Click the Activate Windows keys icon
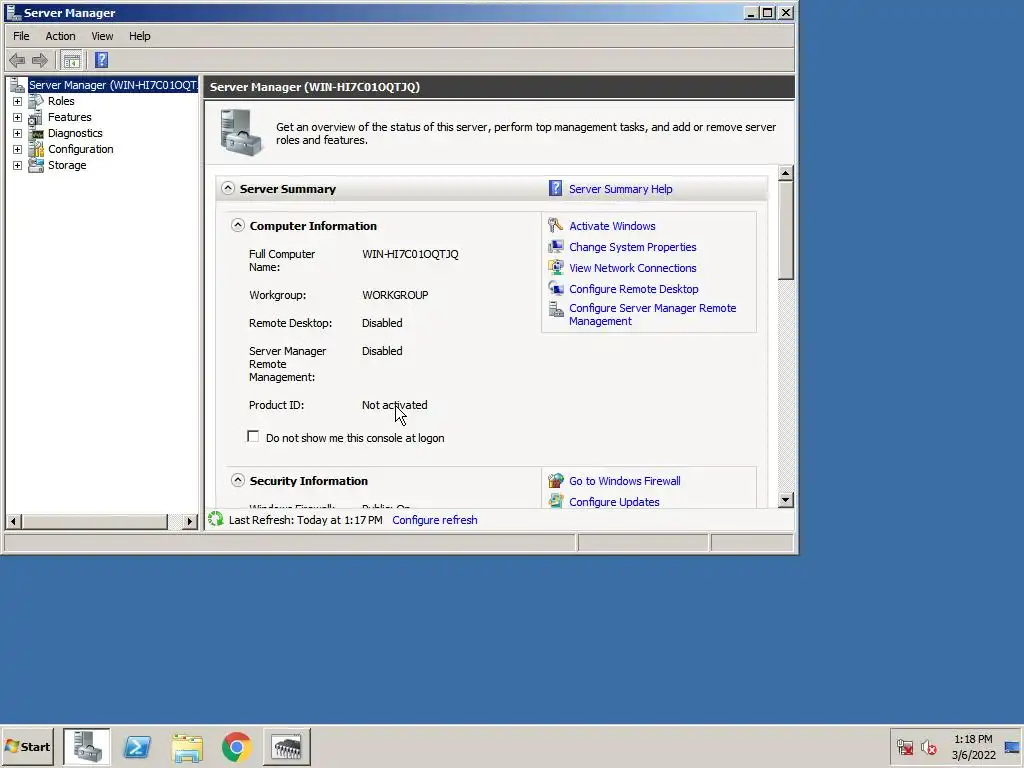This screenshot has height=768, width=1024. tap(556, 225)
